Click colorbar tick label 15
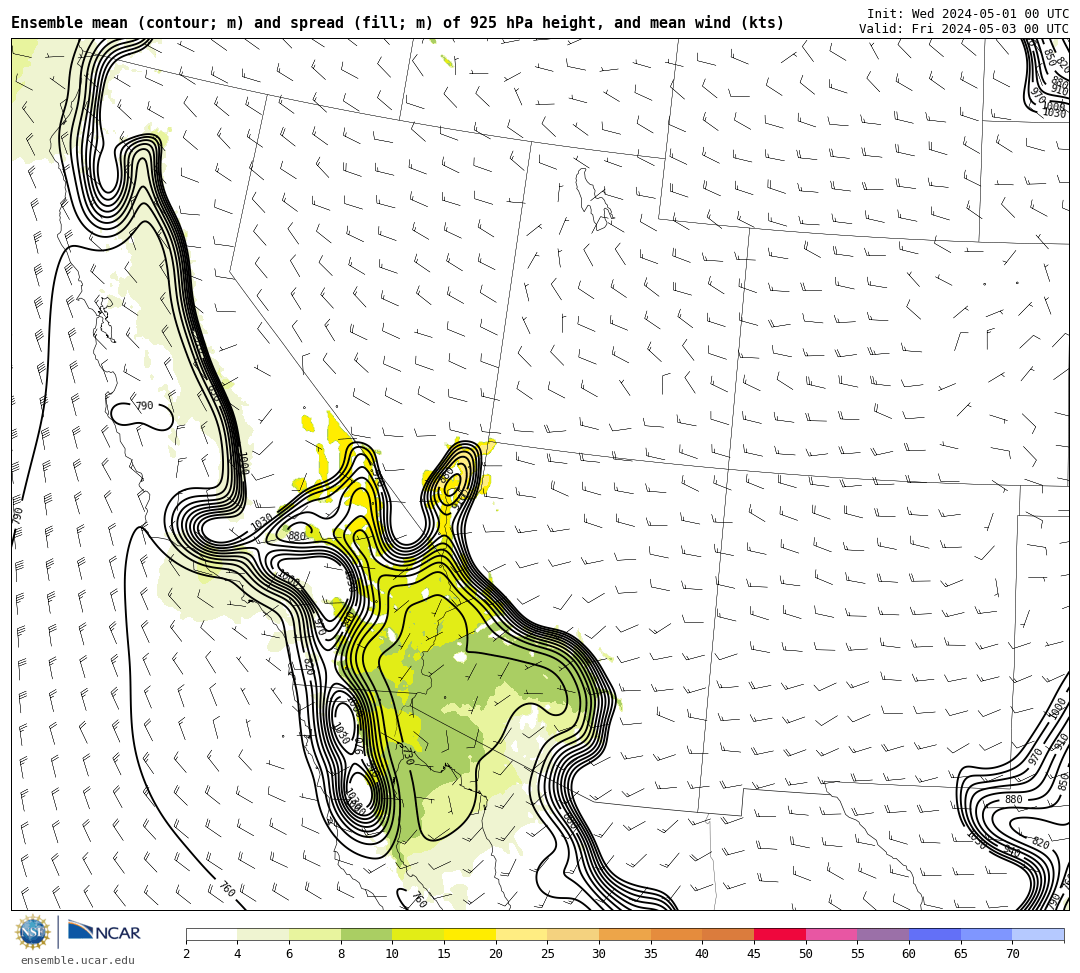1080x973 pixels. [444, 954]
